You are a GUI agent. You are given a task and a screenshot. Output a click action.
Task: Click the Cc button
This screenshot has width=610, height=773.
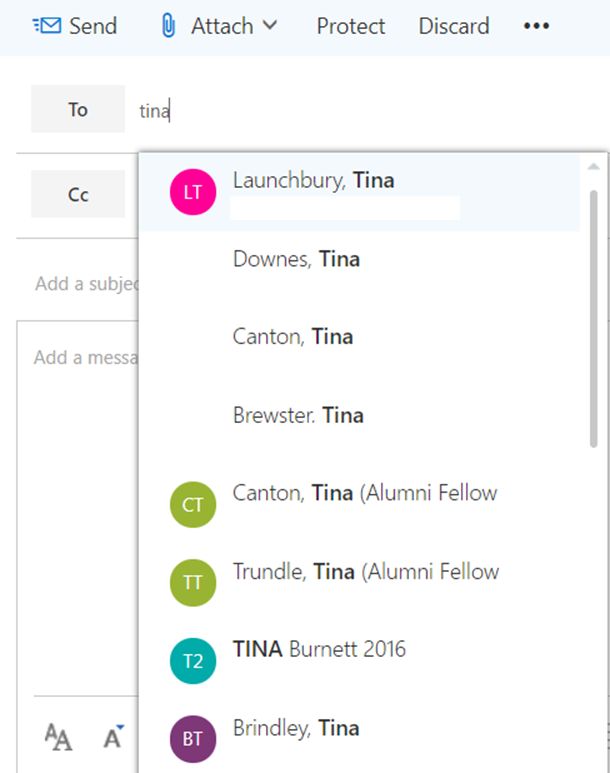pyautogui.click(x=78, y=194)
